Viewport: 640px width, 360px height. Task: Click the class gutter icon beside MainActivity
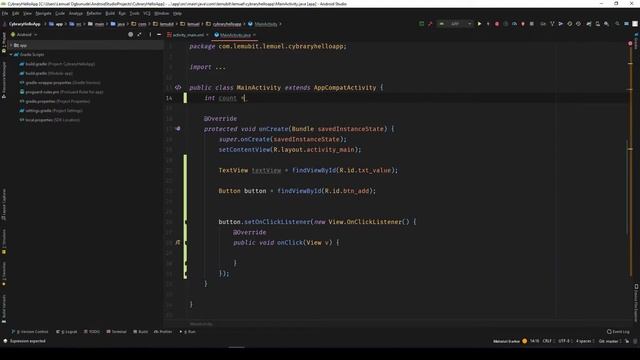pos(178,87)
